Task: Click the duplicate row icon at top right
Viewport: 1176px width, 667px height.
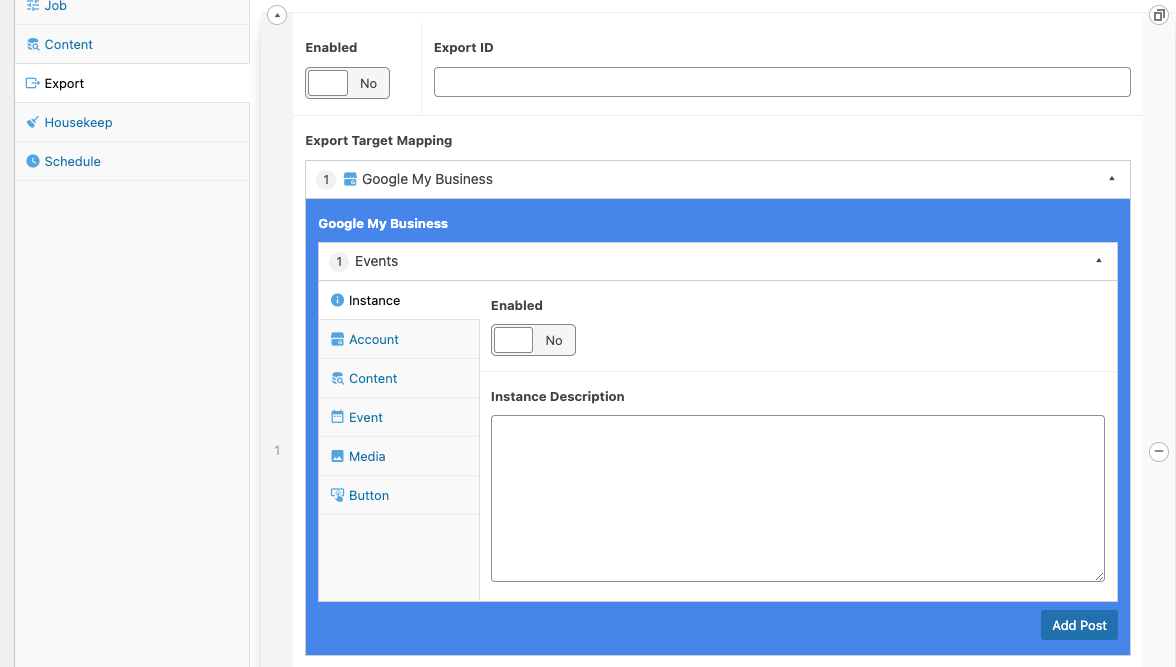Action: click(x=1159, y=15)
